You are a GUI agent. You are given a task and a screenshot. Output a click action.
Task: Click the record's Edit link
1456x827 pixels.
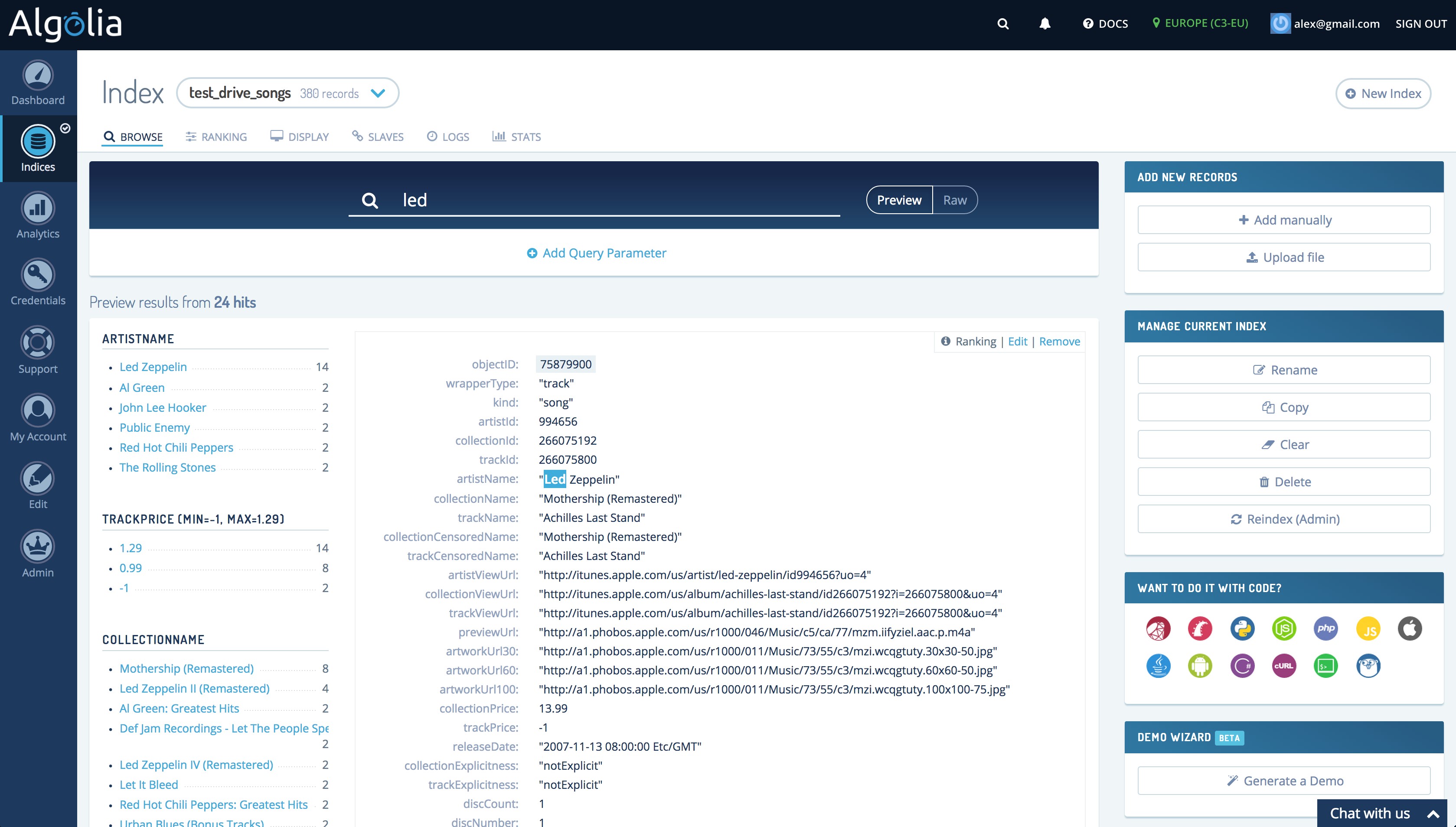coord(1018,342)
